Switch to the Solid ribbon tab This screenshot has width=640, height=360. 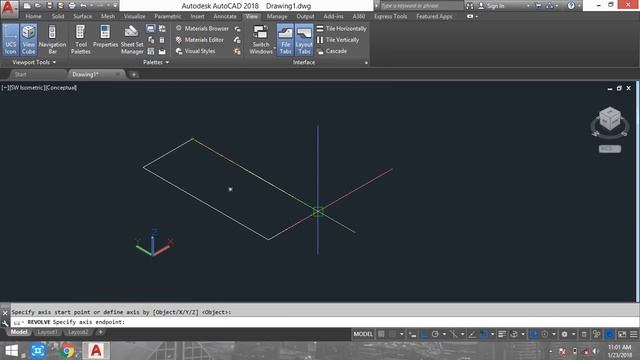point(58,16)
